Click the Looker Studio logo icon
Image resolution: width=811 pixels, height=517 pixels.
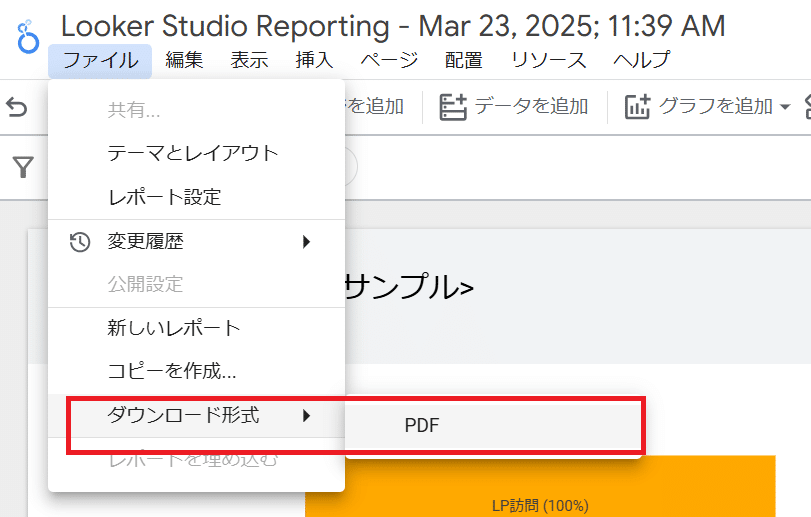[27, 37]
